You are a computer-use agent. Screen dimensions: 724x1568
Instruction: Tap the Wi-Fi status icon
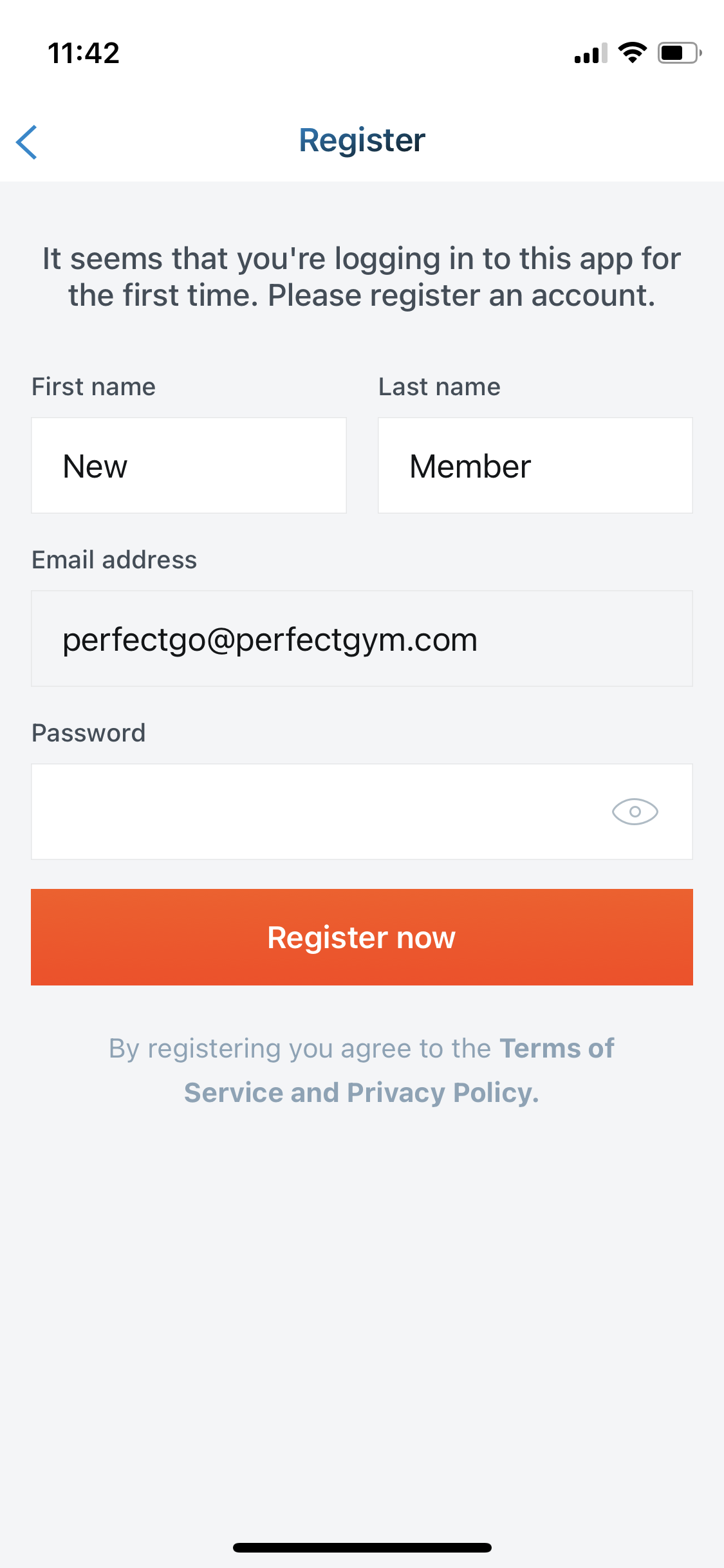coord(632,53)
